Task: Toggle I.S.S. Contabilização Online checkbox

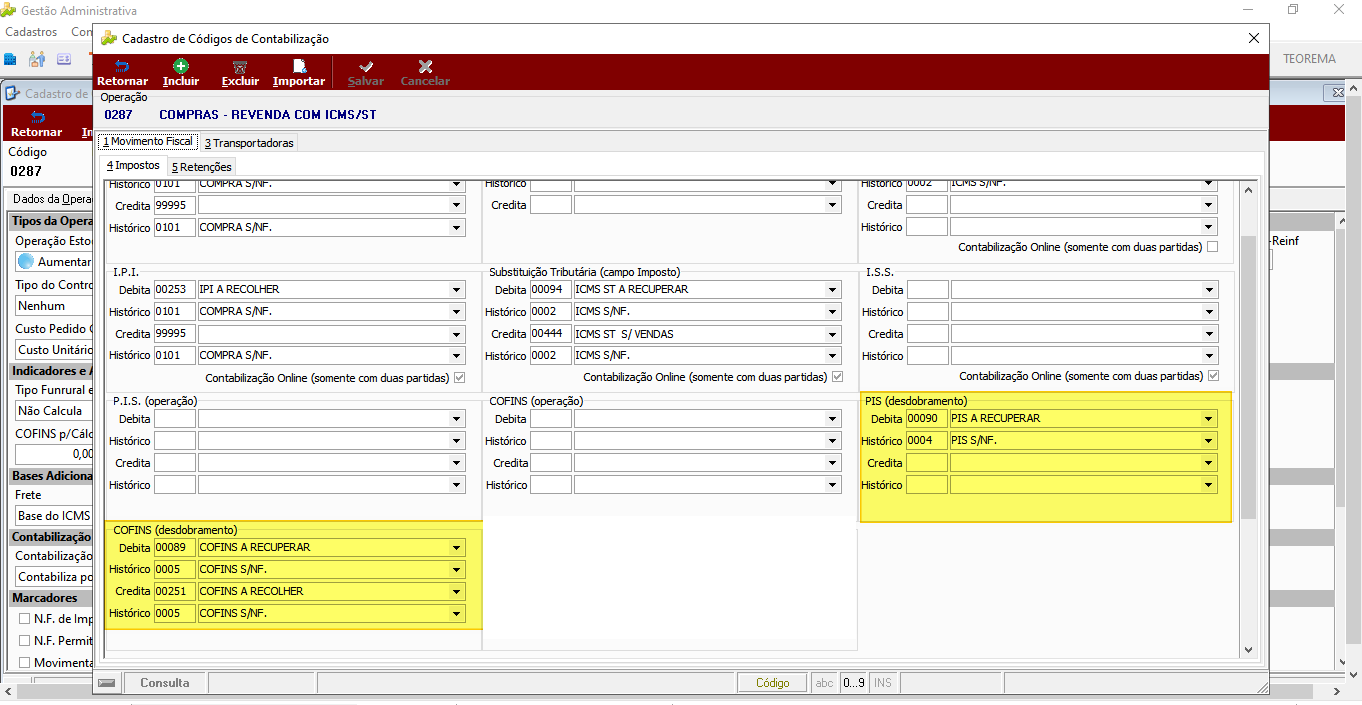Action: 1213,376
